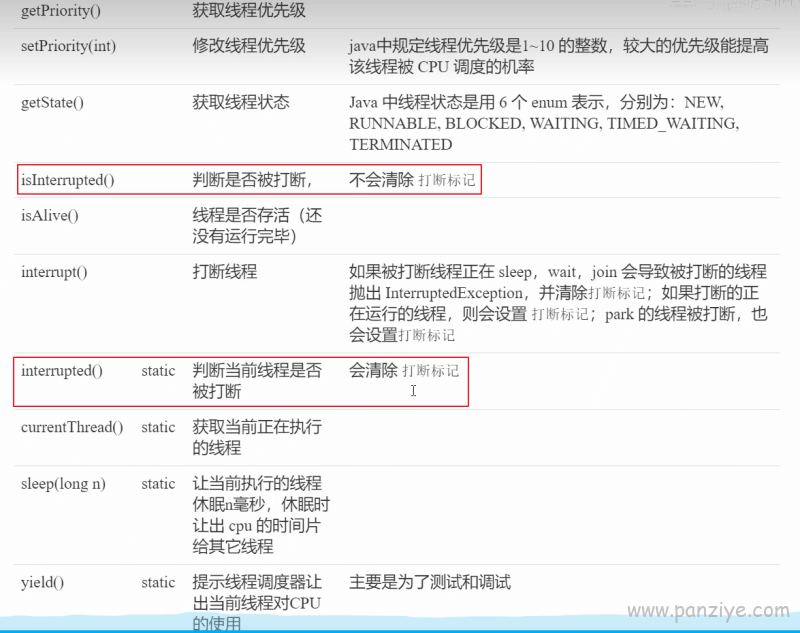Click '打断线程' description text
Image resolution: width=800 pixels, height=633 pixels.
tap(224, 271)
